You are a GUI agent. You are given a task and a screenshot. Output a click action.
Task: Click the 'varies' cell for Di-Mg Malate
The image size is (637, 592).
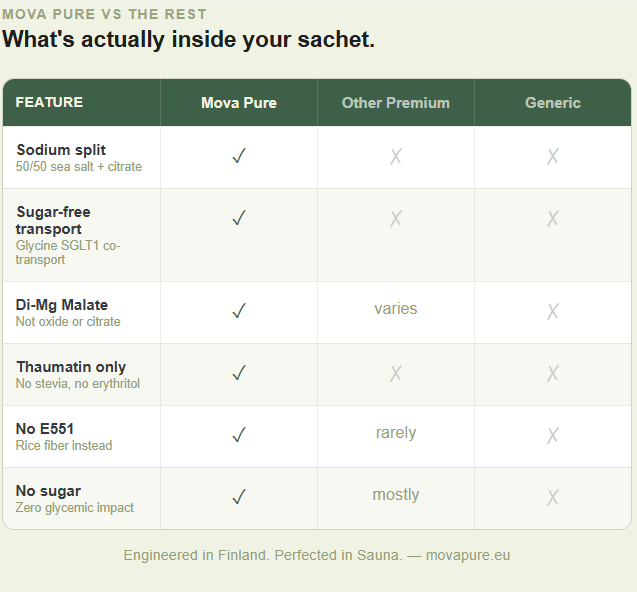pos(396,309)
